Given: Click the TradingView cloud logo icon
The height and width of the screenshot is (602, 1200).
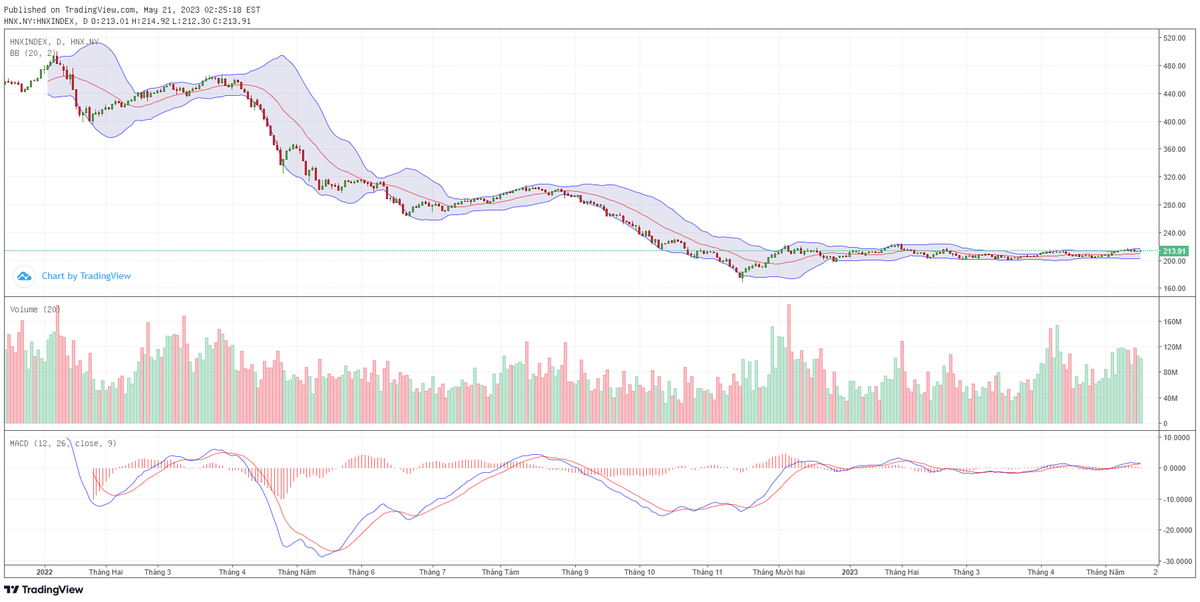Looking at the screenshot, I should click(x=23, y=275).
